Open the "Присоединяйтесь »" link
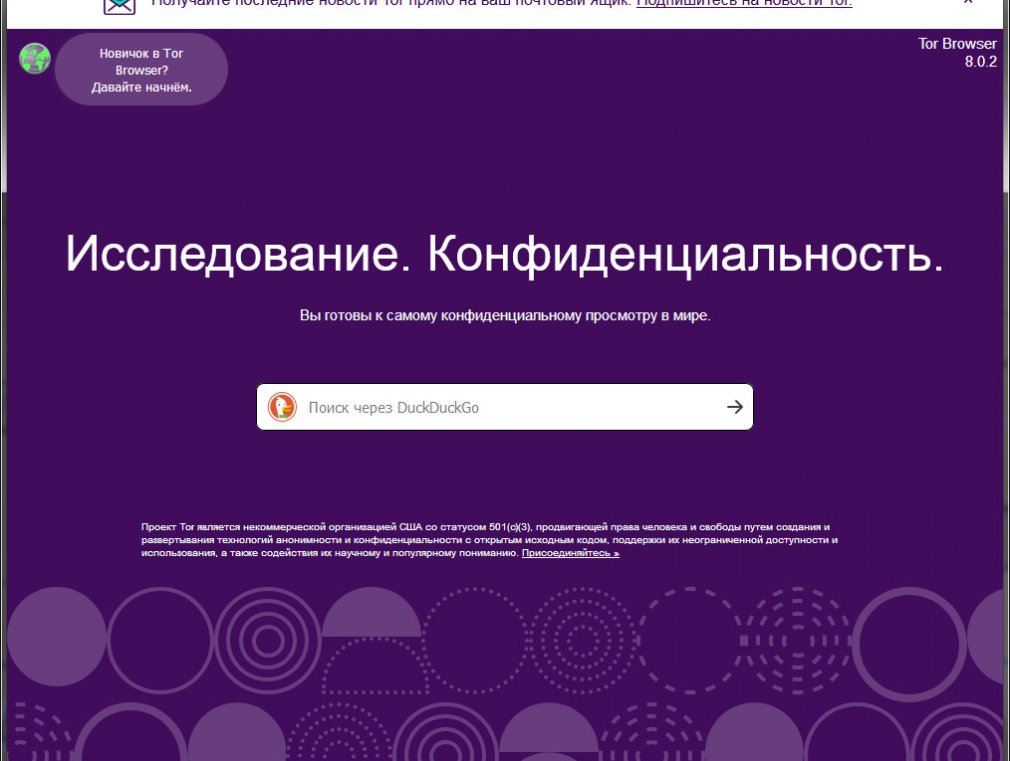 570,553
